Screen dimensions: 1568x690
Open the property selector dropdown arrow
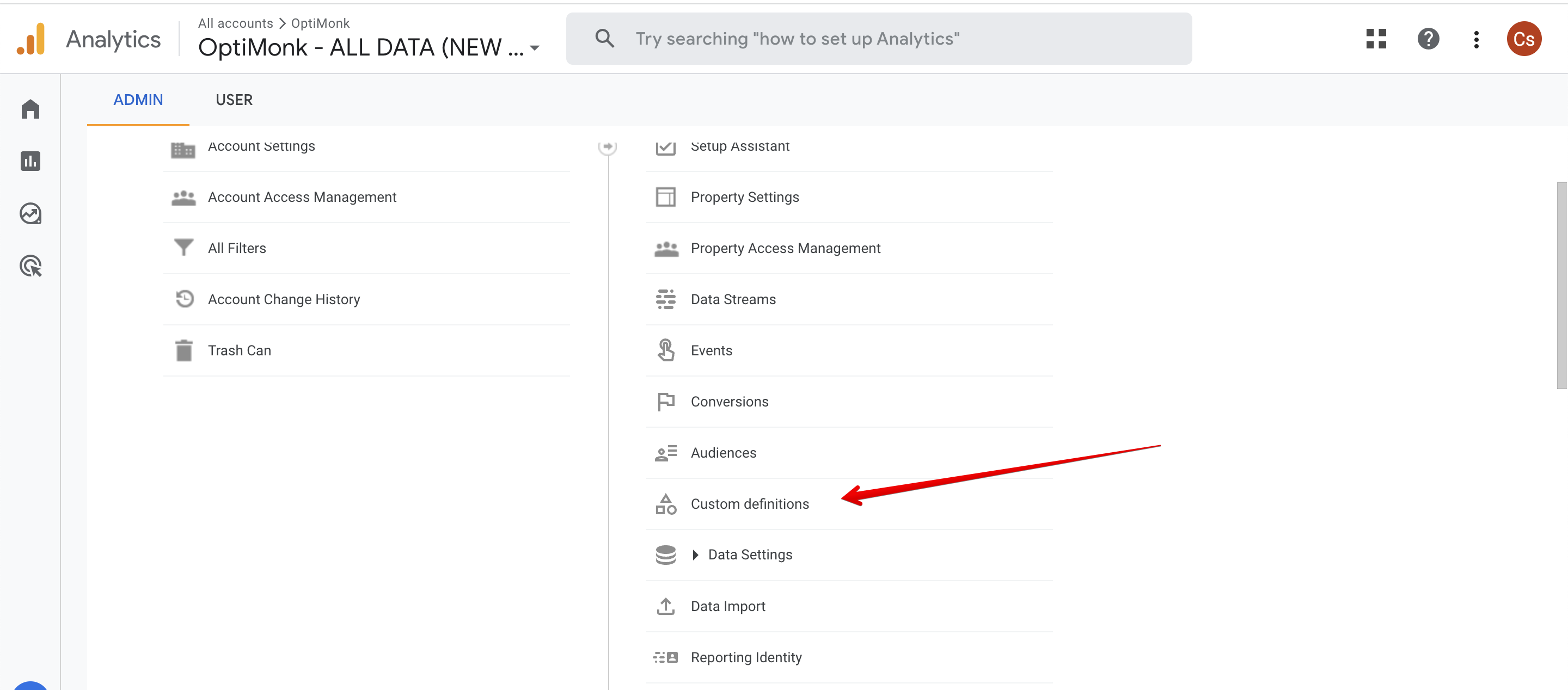[535, 48]
